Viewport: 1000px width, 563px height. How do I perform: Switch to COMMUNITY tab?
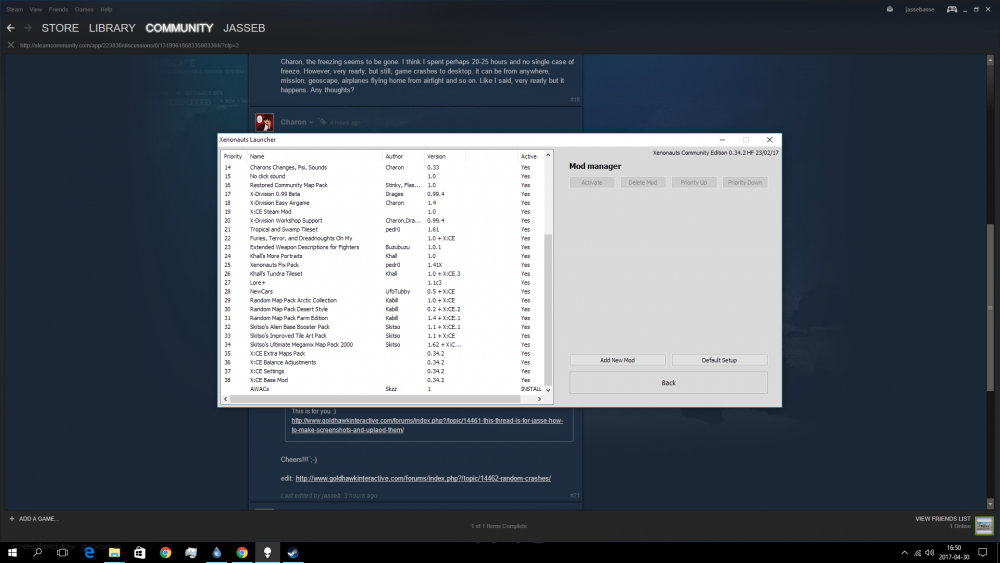coord(179,28)
